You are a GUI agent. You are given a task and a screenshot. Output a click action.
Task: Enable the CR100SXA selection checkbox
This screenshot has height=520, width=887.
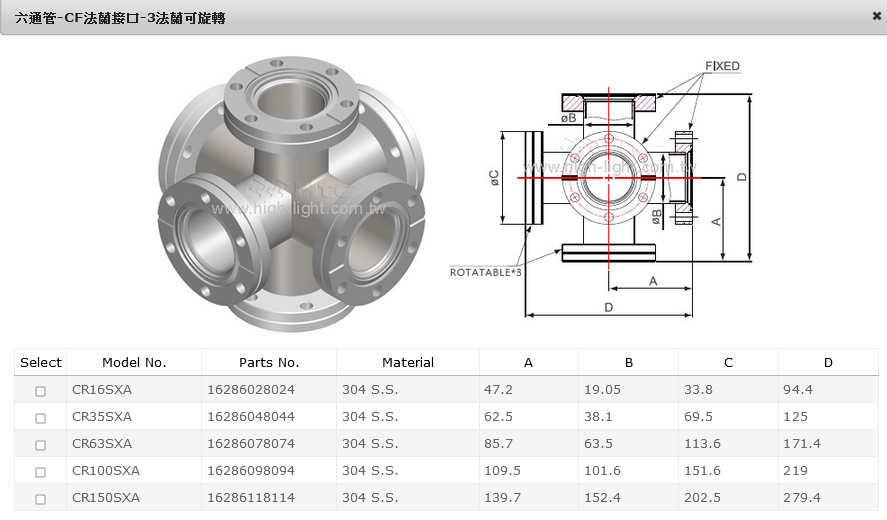pos(41,472)
